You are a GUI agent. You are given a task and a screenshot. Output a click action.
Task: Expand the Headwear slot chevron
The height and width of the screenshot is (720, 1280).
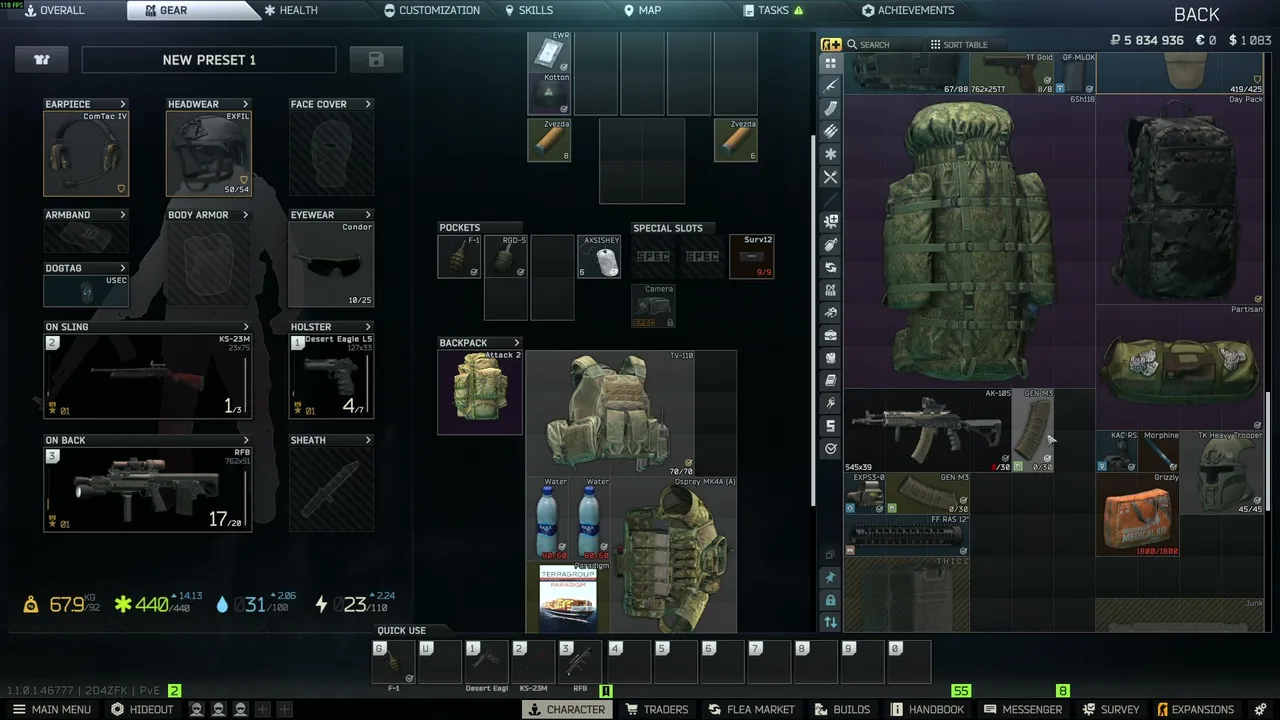click(x=245, y=104)
